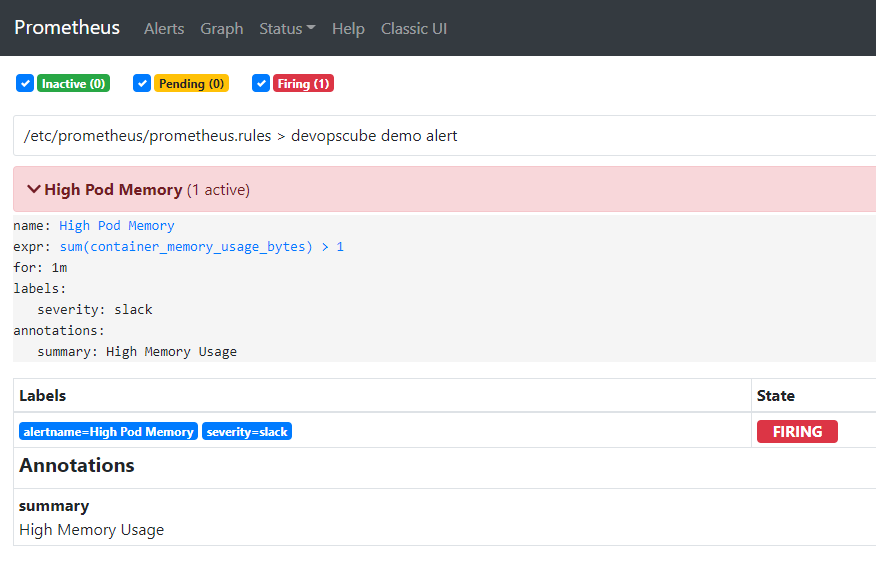Screen dimensions: 876x586
Task: Click the State column header
Action: (775, 396)
